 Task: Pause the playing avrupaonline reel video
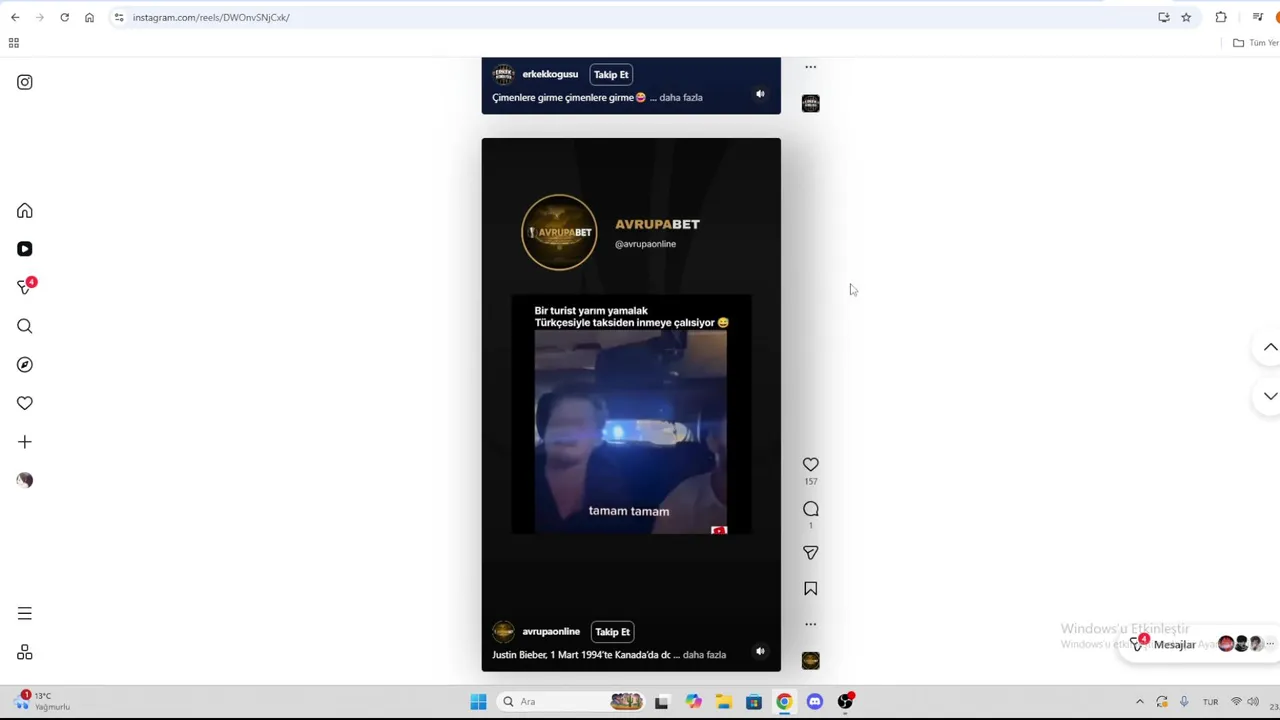click(631, 404)
